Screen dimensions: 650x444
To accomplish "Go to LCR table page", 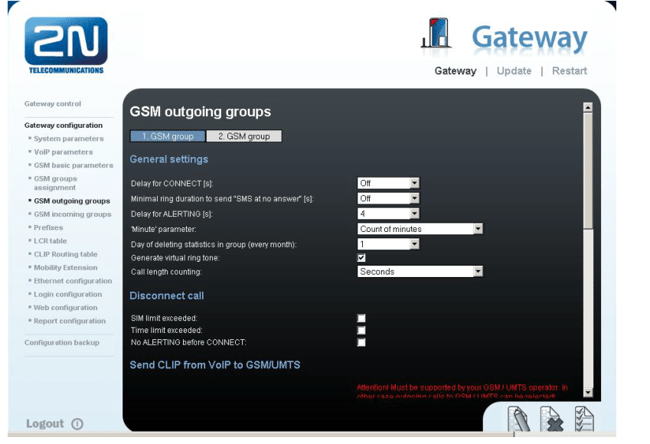I will [50, 241].
